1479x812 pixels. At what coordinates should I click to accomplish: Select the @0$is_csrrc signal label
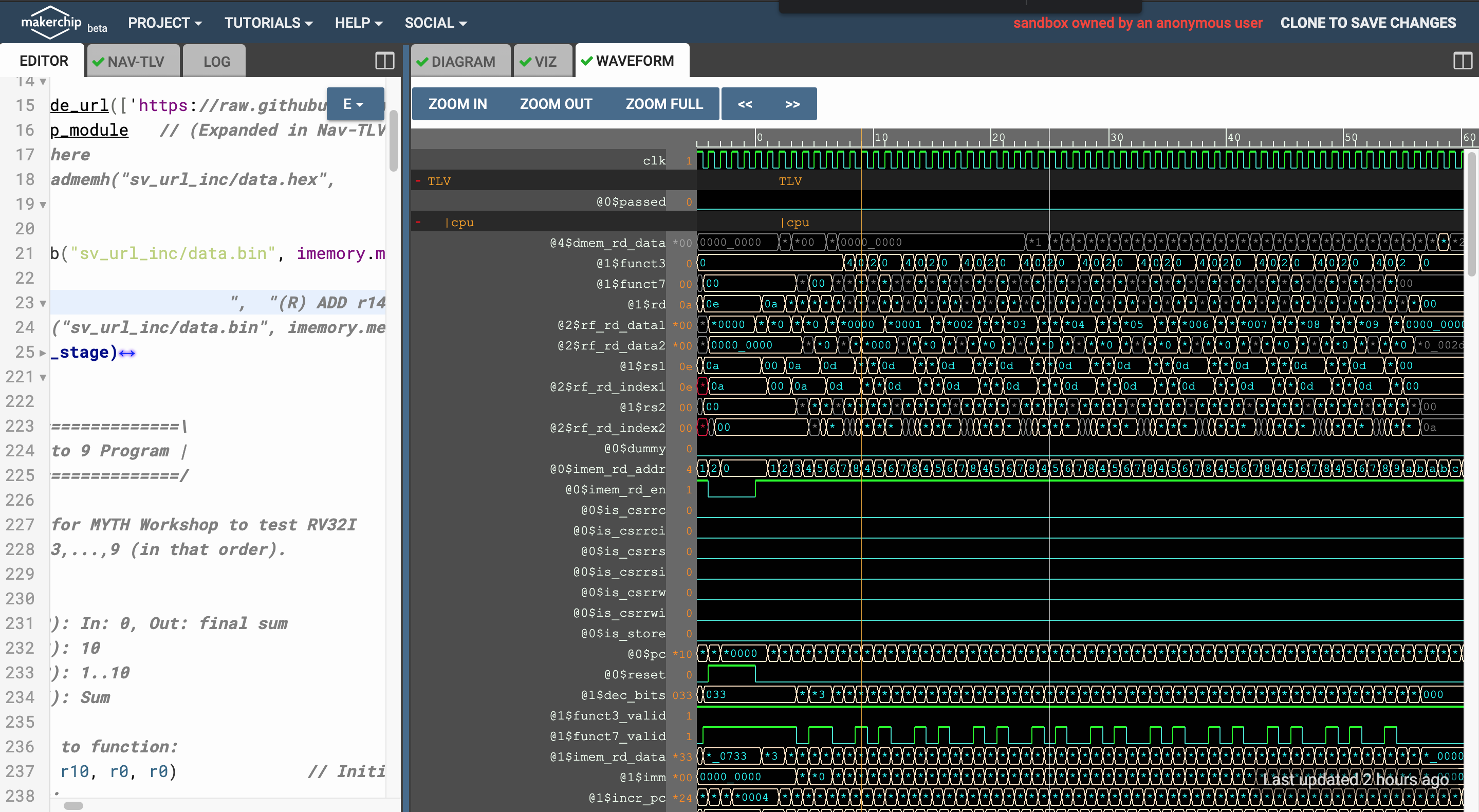click(623, 510)
